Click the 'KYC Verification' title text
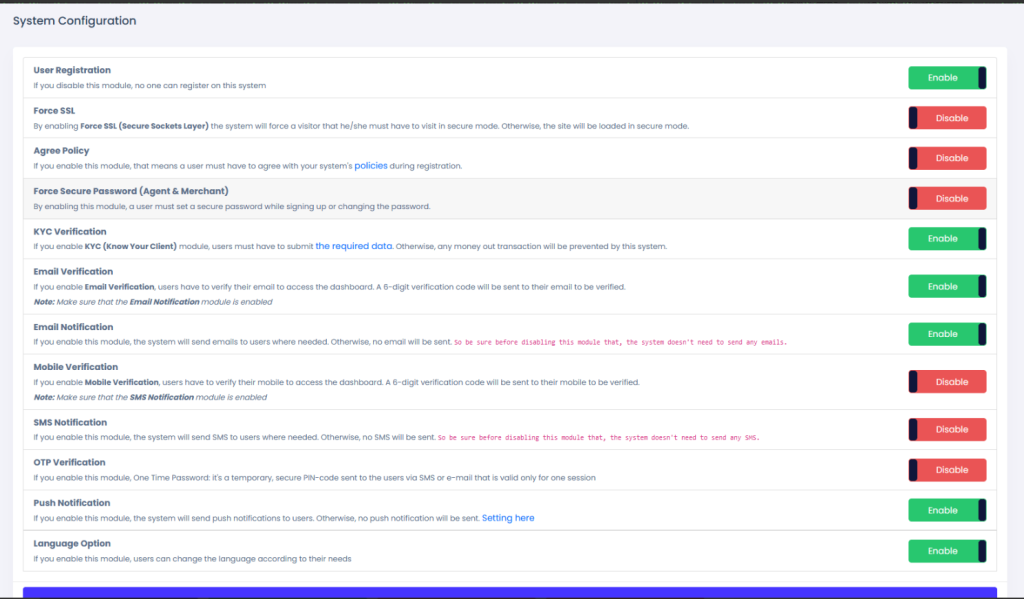The image size is (1024, 599). (x=70, y=231)
